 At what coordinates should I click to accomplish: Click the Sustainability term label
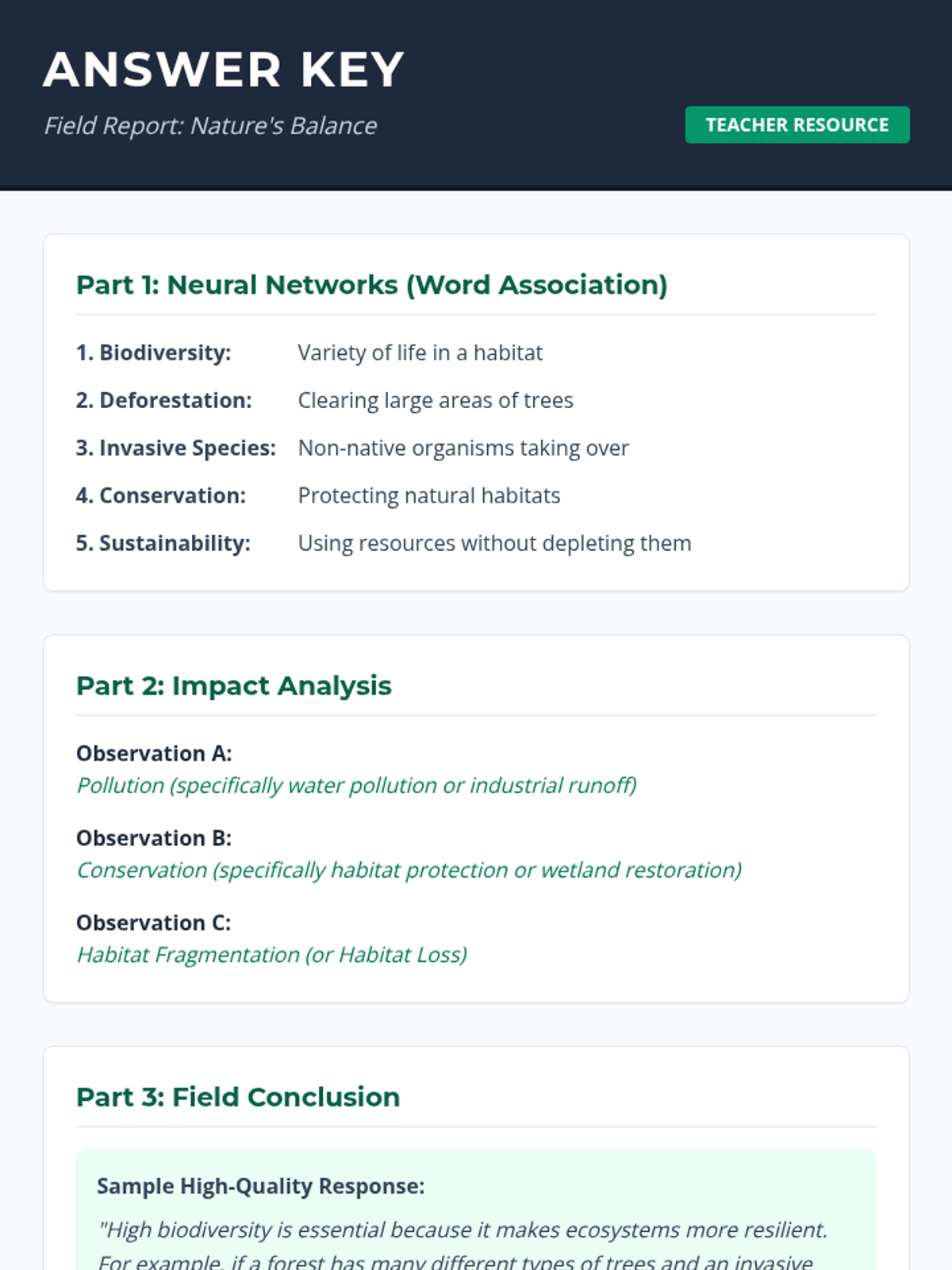[163, 543]
